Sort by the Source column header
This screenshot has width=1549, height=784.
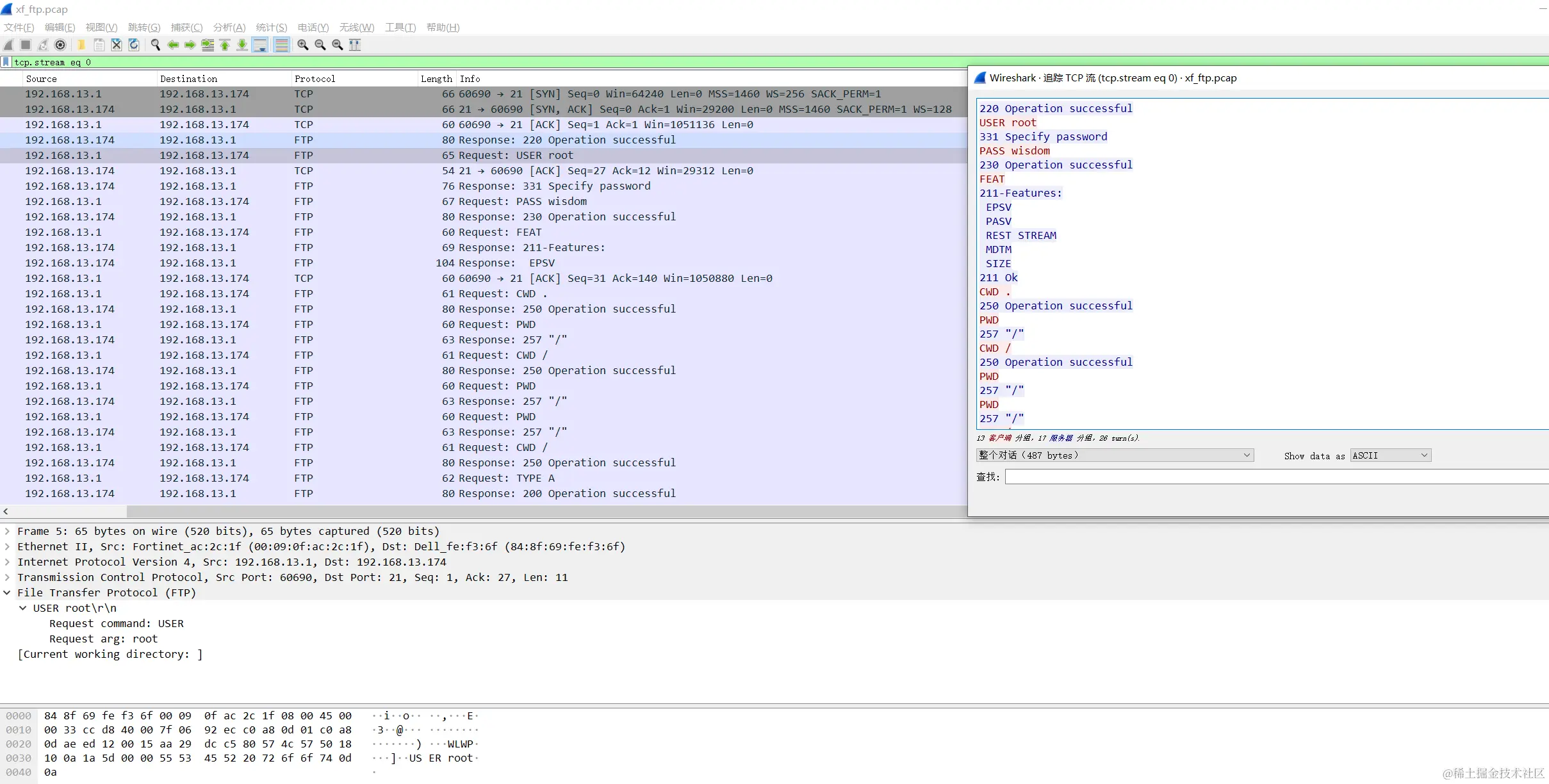click(90, 79)
